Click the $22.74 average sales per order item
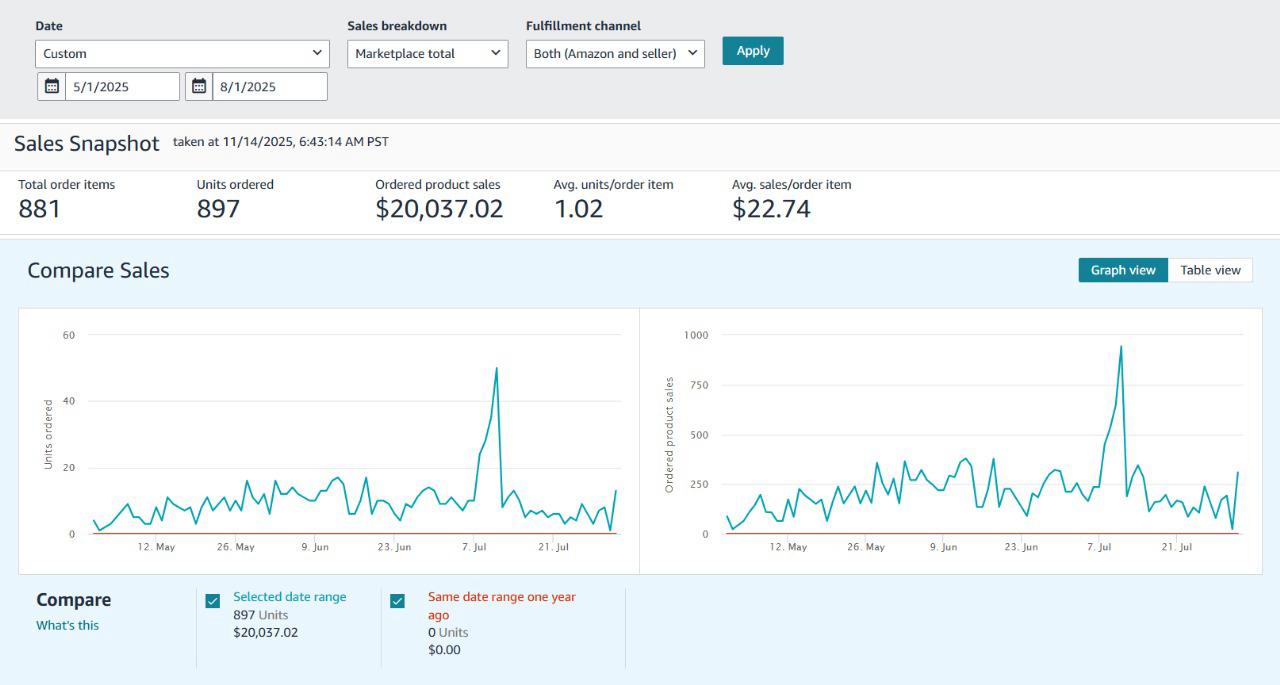This screenshot has width=1280, height=685. [x=771, y=209]
